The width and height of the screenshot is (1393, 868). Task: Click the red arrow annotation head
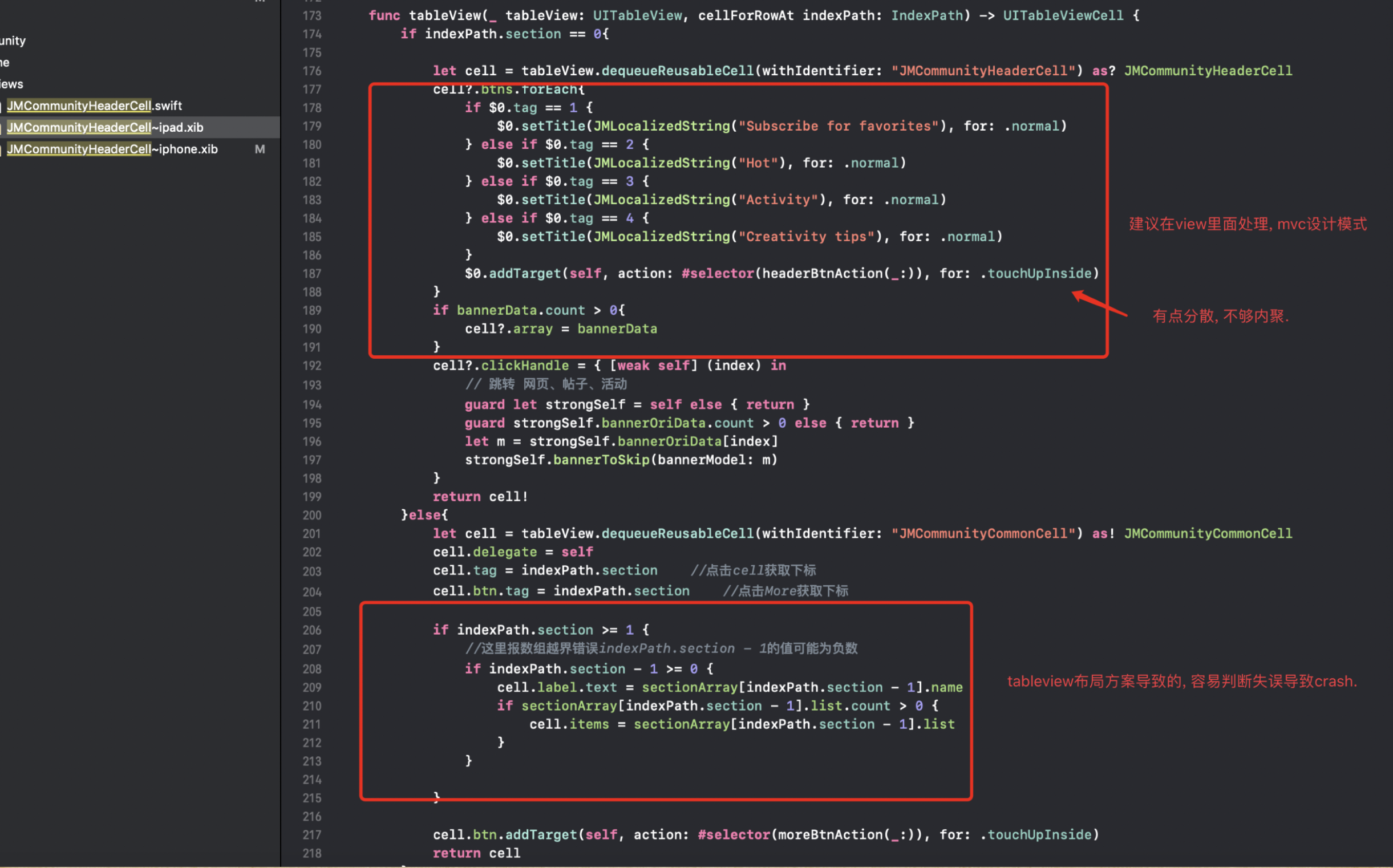1078,295
